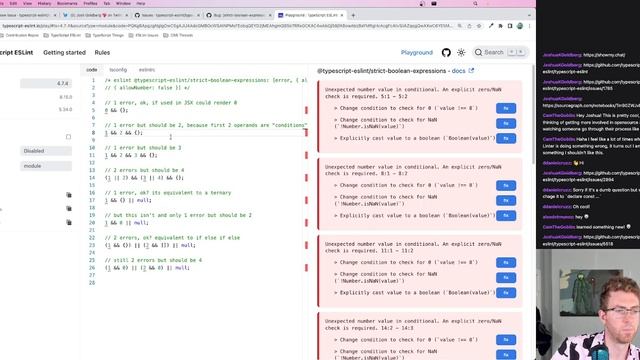640x360 pixels.
Task: Toggle the light/dark theme sun icon
Action: pos(461,52)
